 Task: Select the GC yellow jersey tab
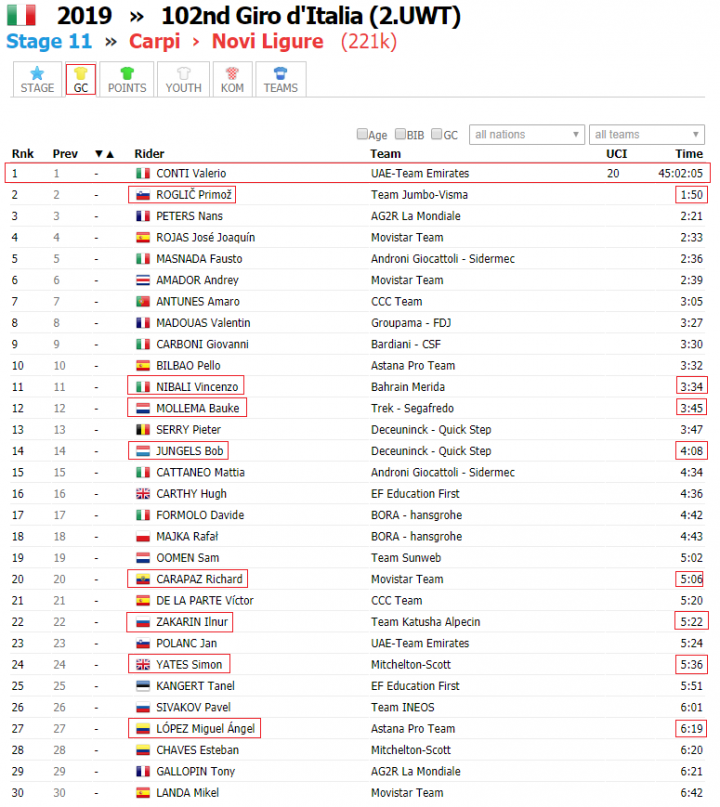click(x=81, y=79)
